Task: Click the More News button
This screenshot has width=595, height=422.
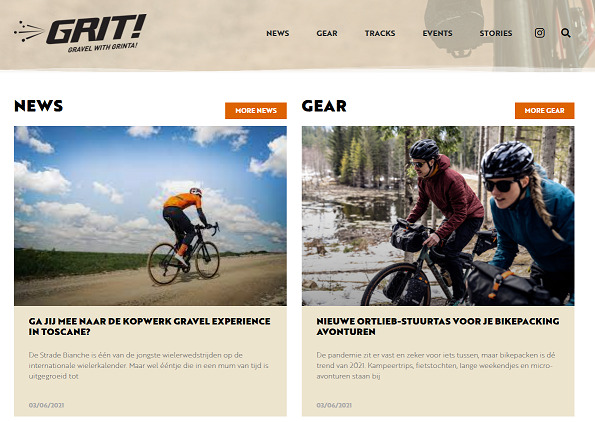Action: (x=256, y=110)
